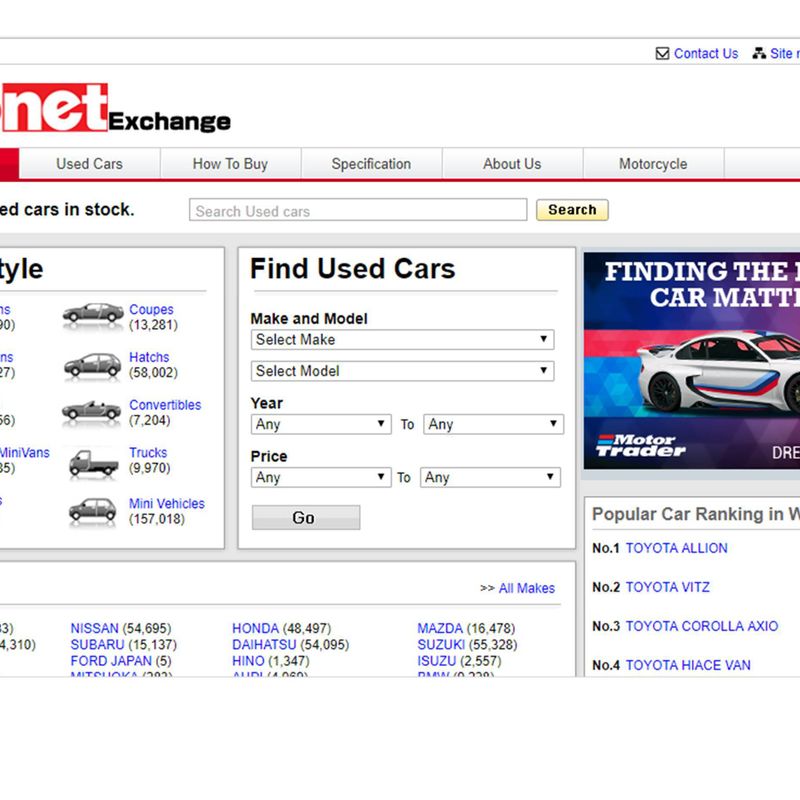800x800 pixels.
Task: Click the Site map hierarchy icon
Action: coord(759,54)
